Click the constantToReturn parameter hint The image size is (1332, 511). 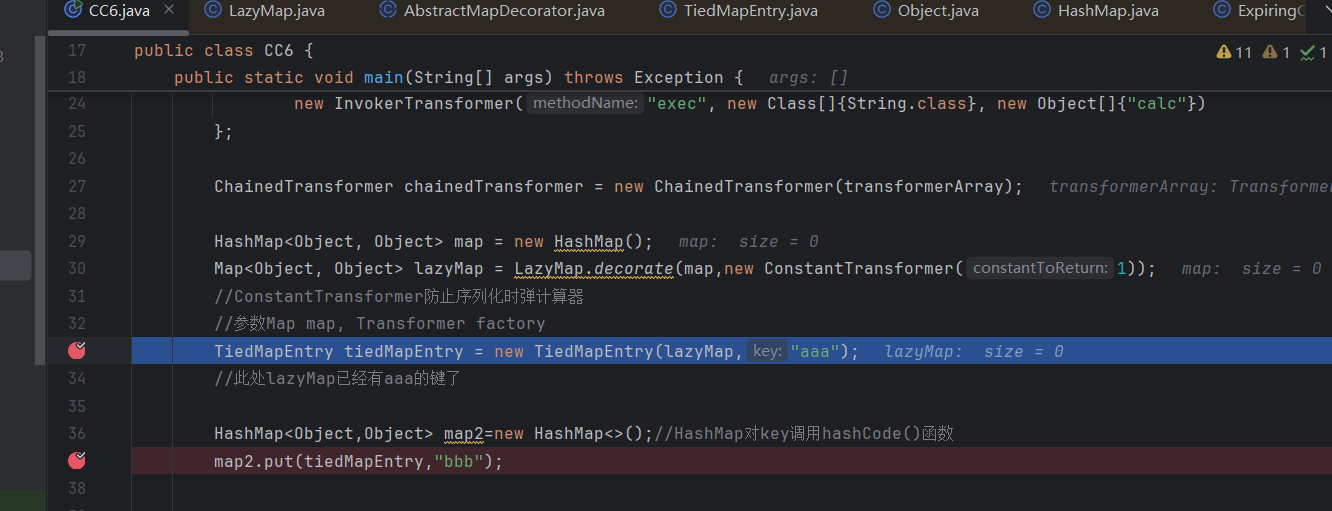click(1040, 268)
